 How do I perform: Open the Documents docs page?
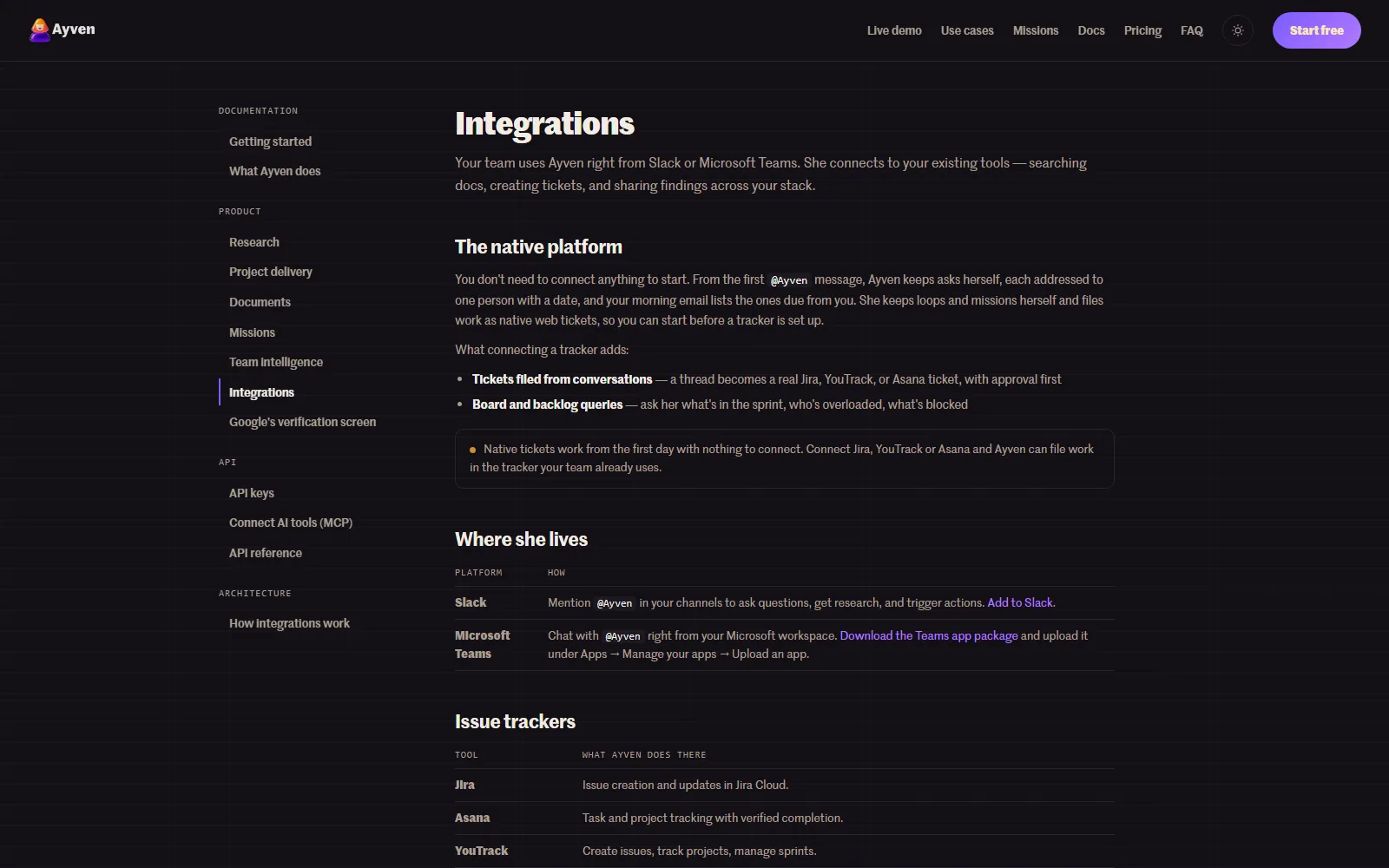[260, 302]
